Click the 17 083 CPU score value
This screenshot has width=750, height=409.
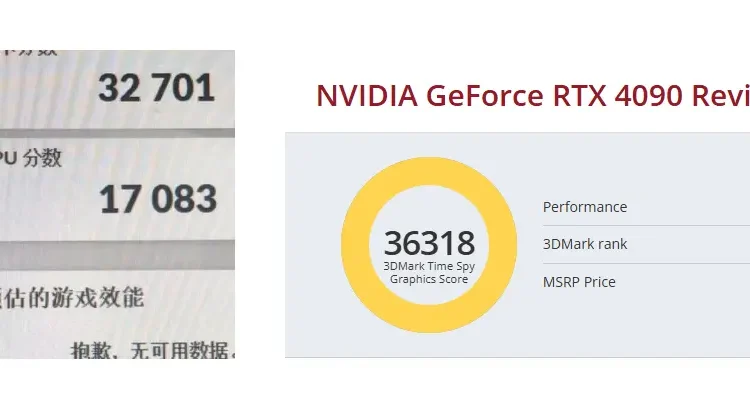[158, 199]
